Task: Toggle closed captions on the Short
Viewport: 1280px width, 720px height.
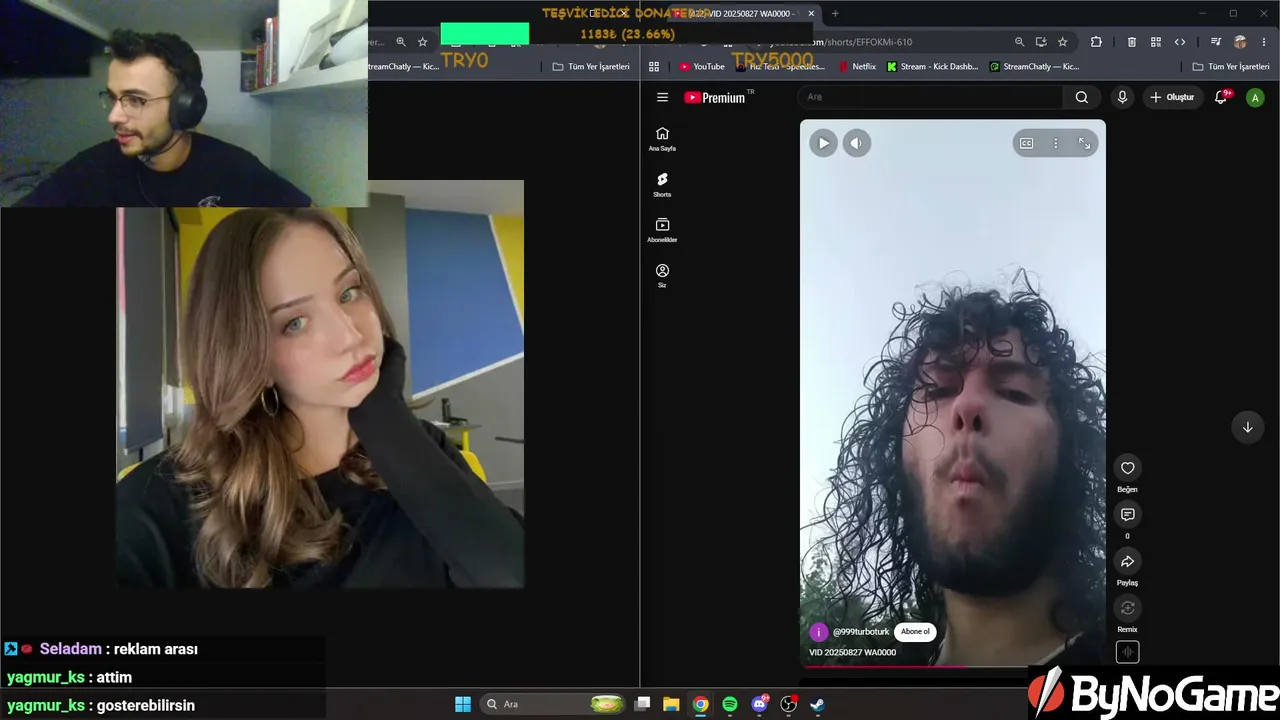Action: click(x=1026, y=143)
